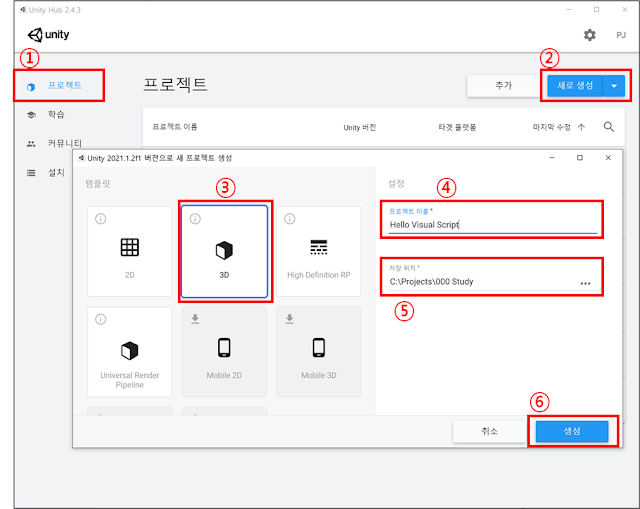Select the 2D template card

(x=129, y=251)
